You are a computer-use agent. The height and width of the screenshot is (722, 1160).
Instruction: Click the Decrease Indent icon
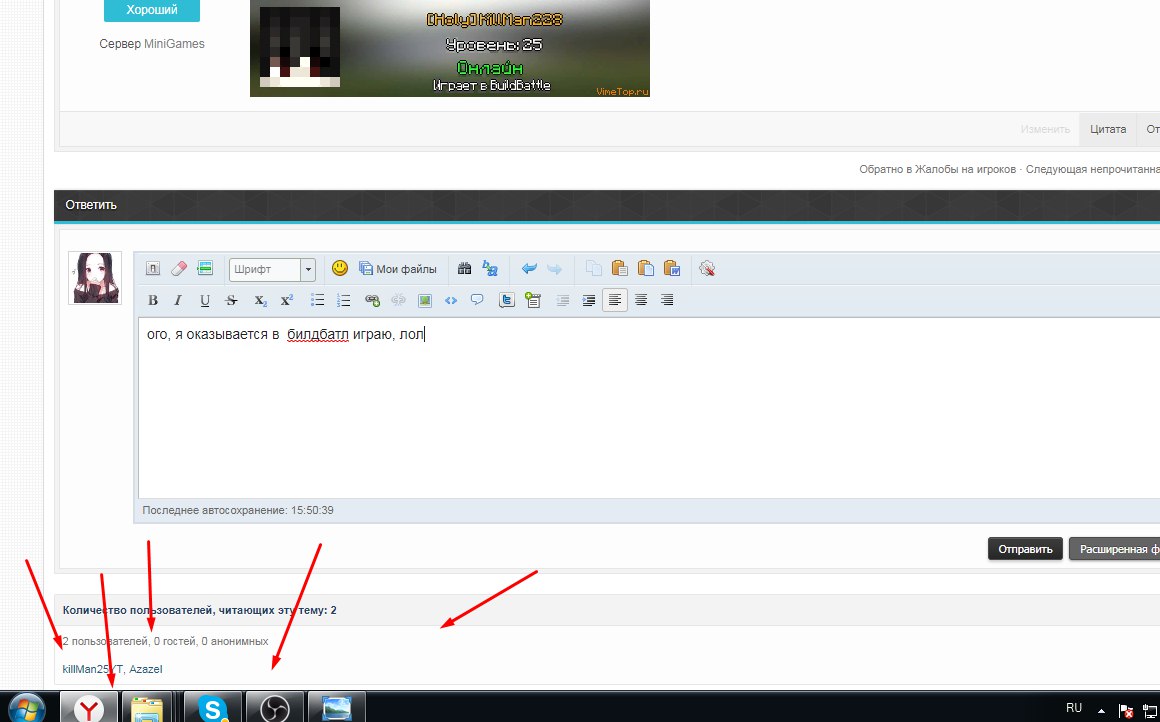[562, 300]
